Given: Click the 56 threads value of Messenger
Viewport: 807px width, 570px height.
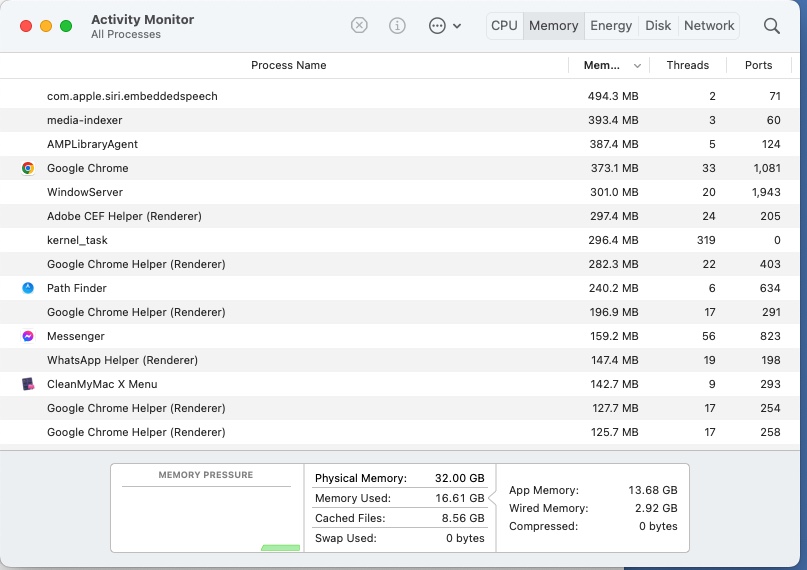Looking at the screenshot, I should click(x=709, y=336).
